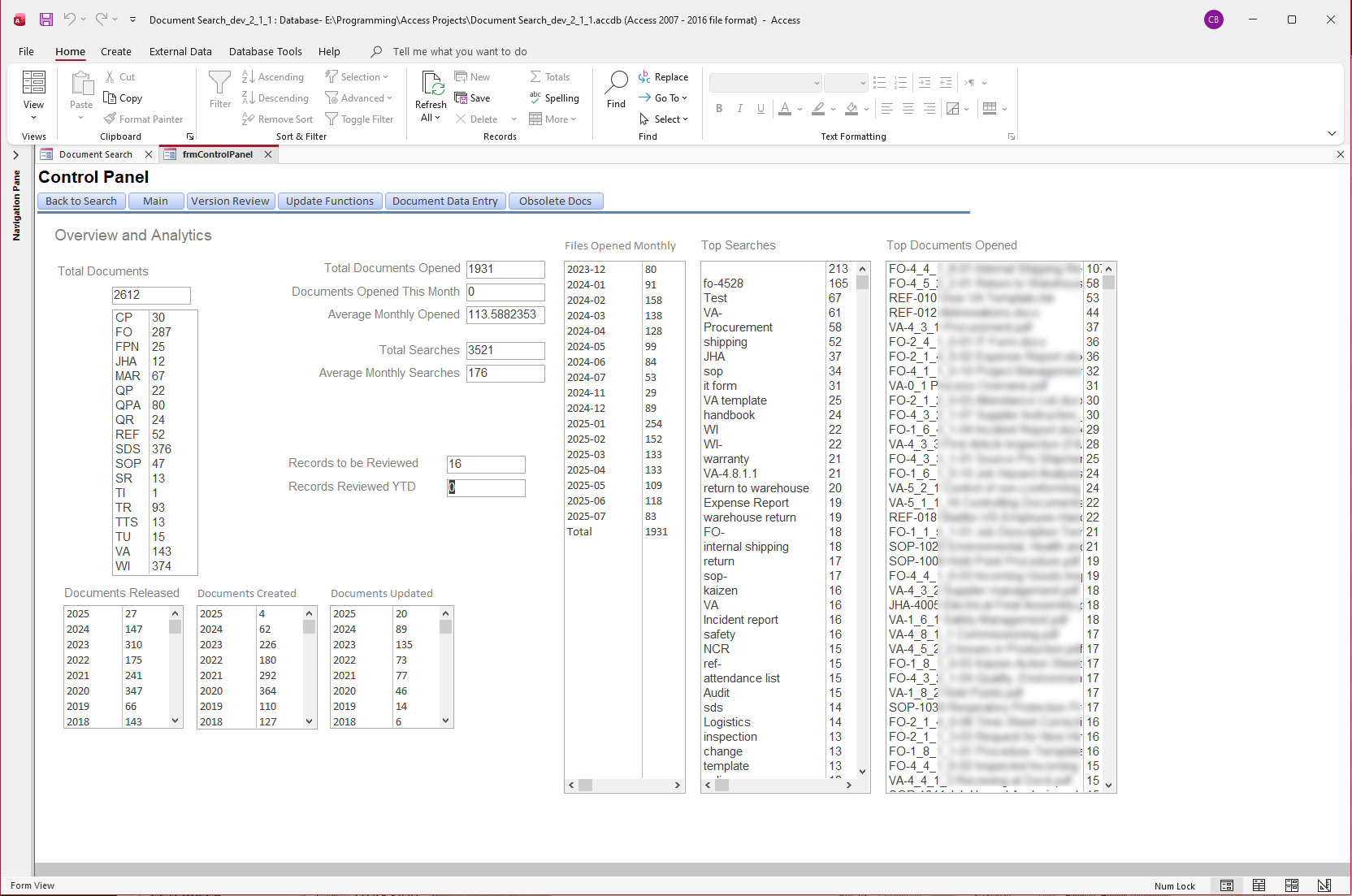The image size is (1352, 896).
Task: Expand the Navigation Pane
Action: 15,154
